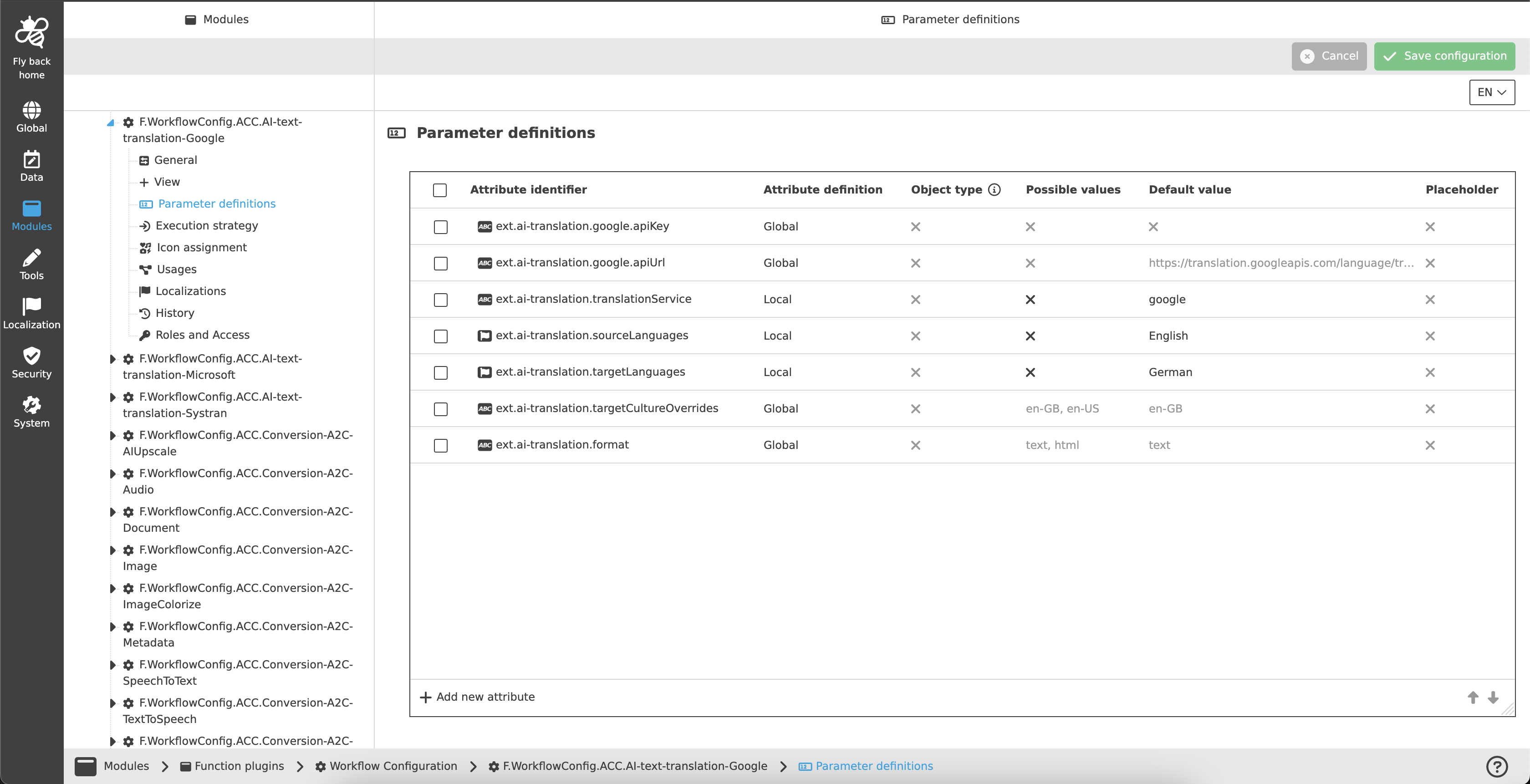Open the EN language dropdown
This screenshot has width=1530, height=784.
pos(1491,92)
